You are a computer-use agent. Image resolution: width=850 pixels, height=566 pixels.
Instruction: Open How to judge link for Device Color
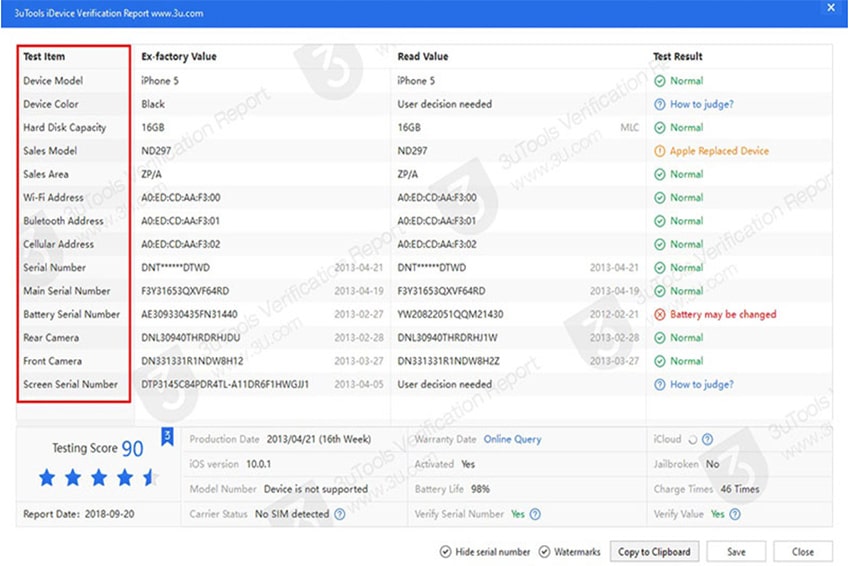(701, 104)
